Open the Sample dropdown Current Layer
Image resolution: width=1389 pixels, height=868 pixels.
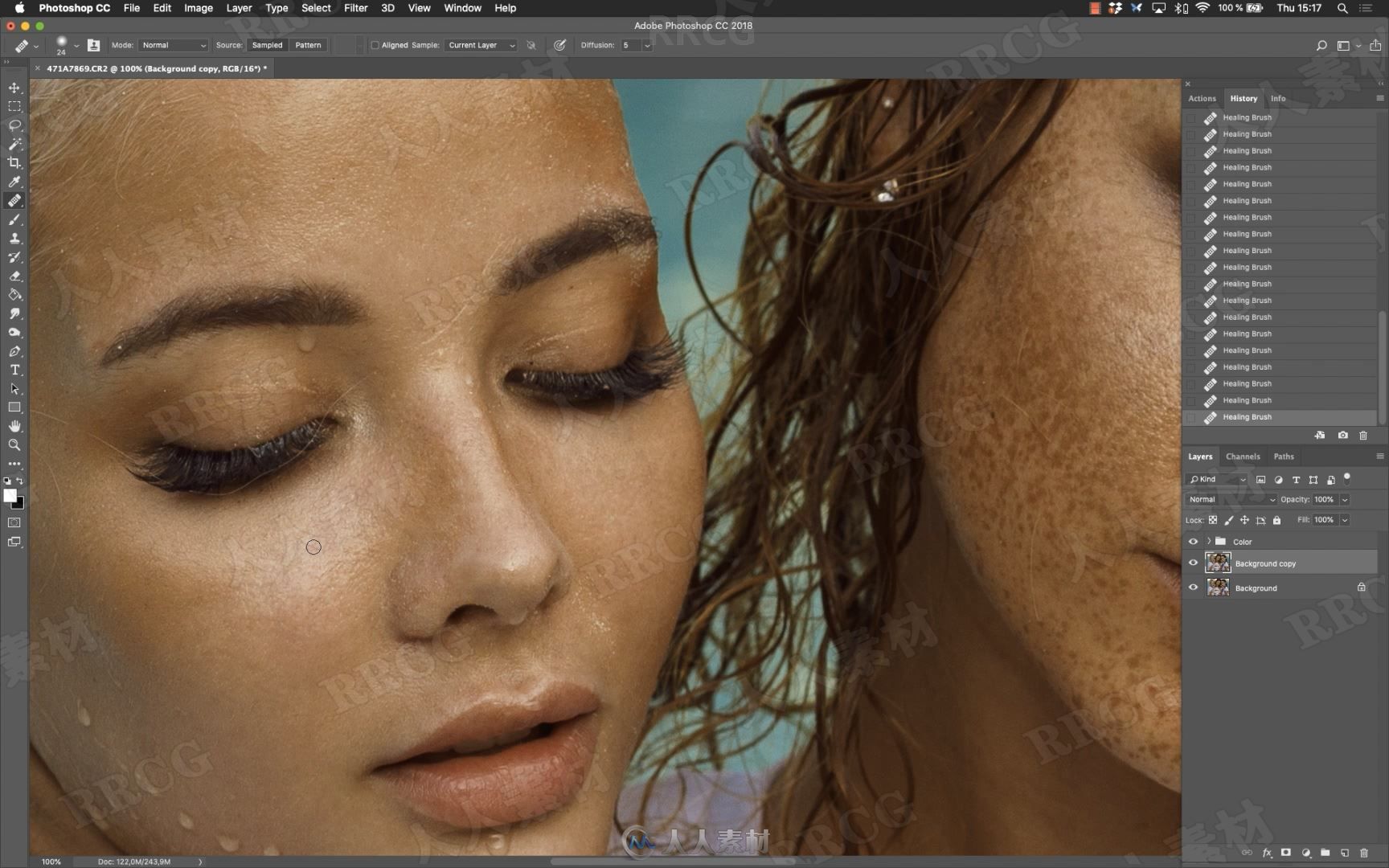(x=481, y=45)
